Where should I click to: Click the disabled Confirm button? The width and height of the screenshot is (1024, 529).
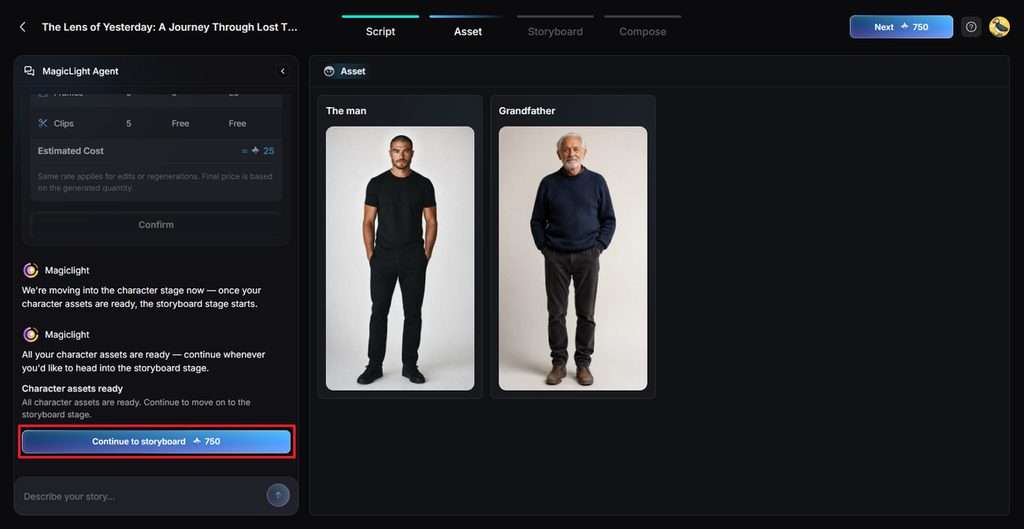pyautogui.click(x=156, y=225)
